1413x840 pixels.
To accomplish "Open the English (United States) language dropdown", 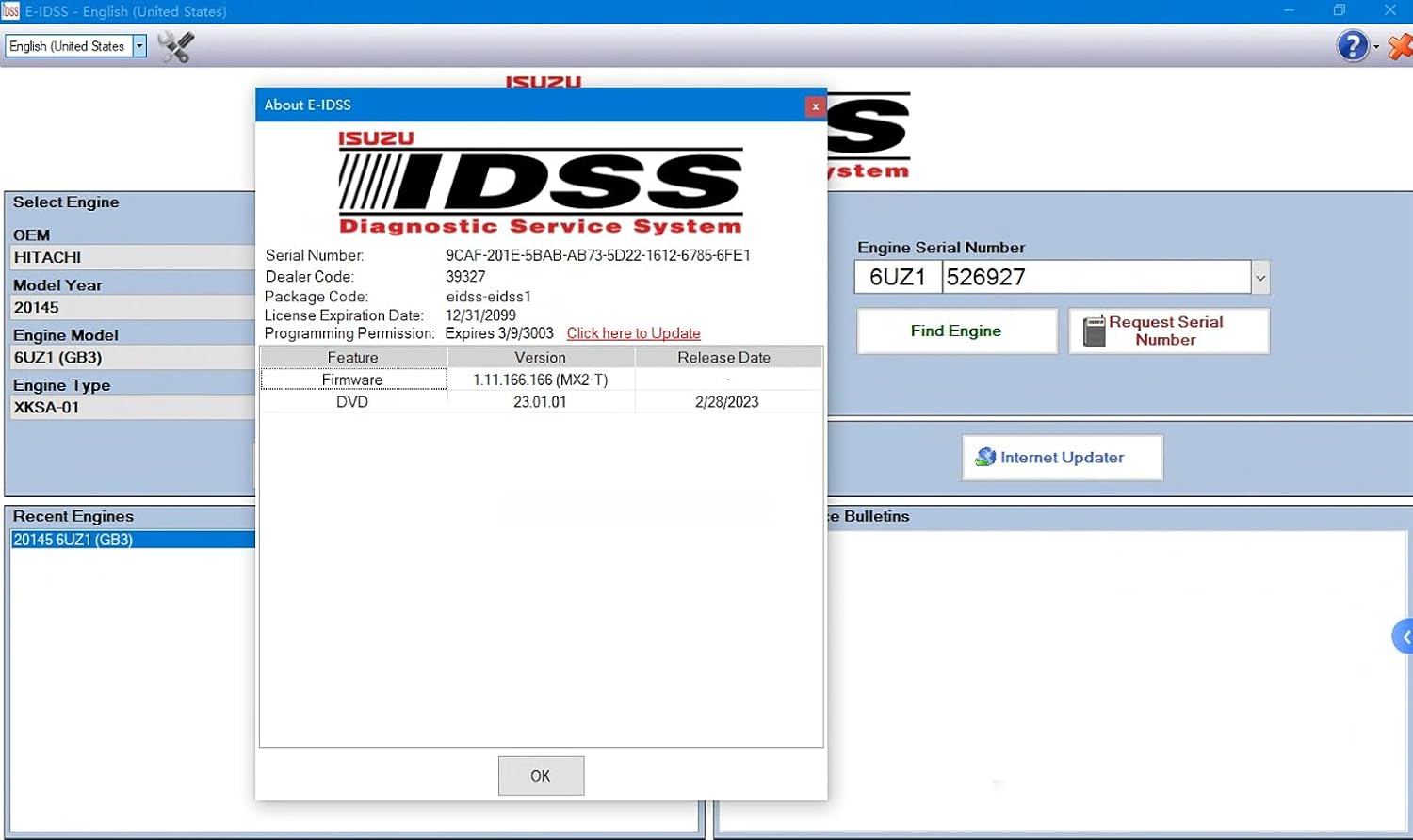I will click(139, 46).
